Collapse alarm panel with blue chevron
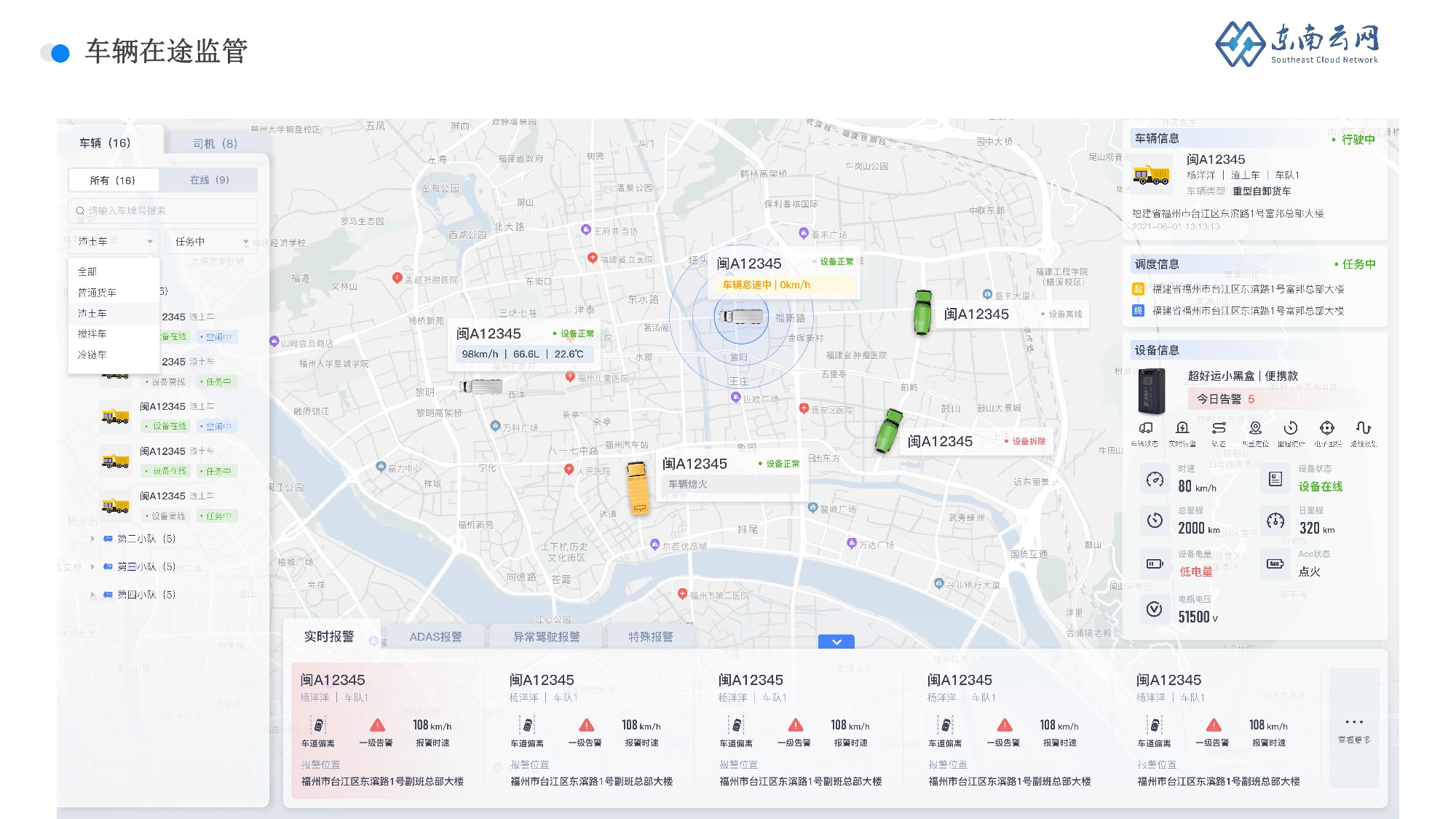The image size is (1456, 819). pos(836,641)
